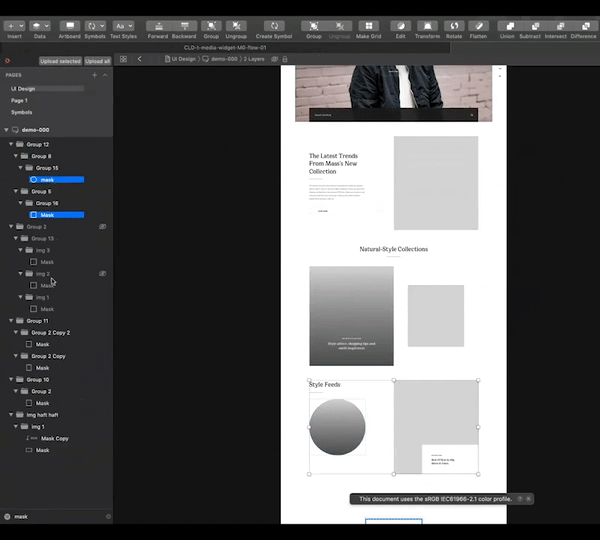This screenshot has height=540, width=600.
Task: Move layer Backward in toolbar
Action: 184,26
